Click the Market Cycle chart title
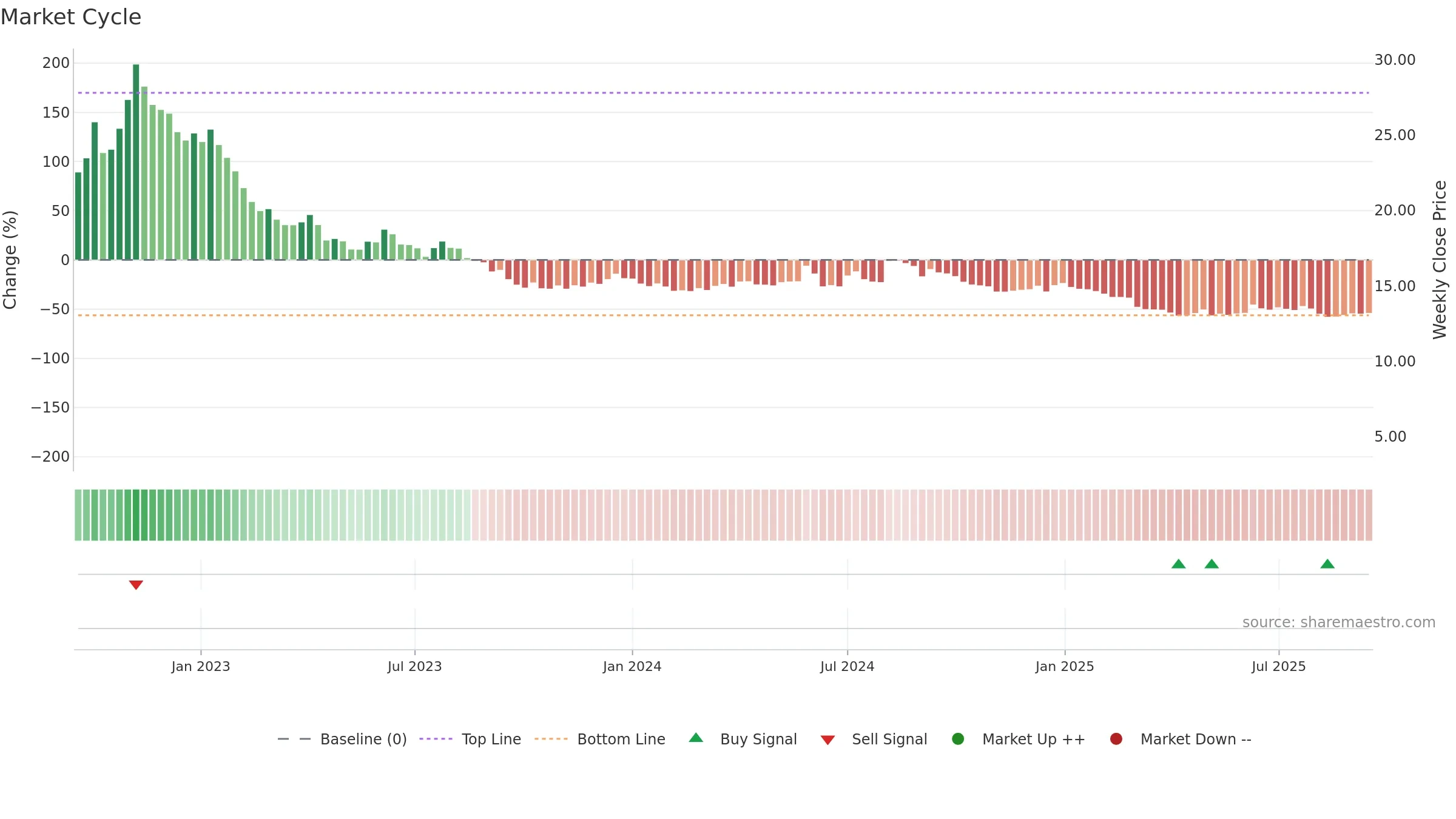This screenshot has height=819, width=1456. tap(71, 17)
